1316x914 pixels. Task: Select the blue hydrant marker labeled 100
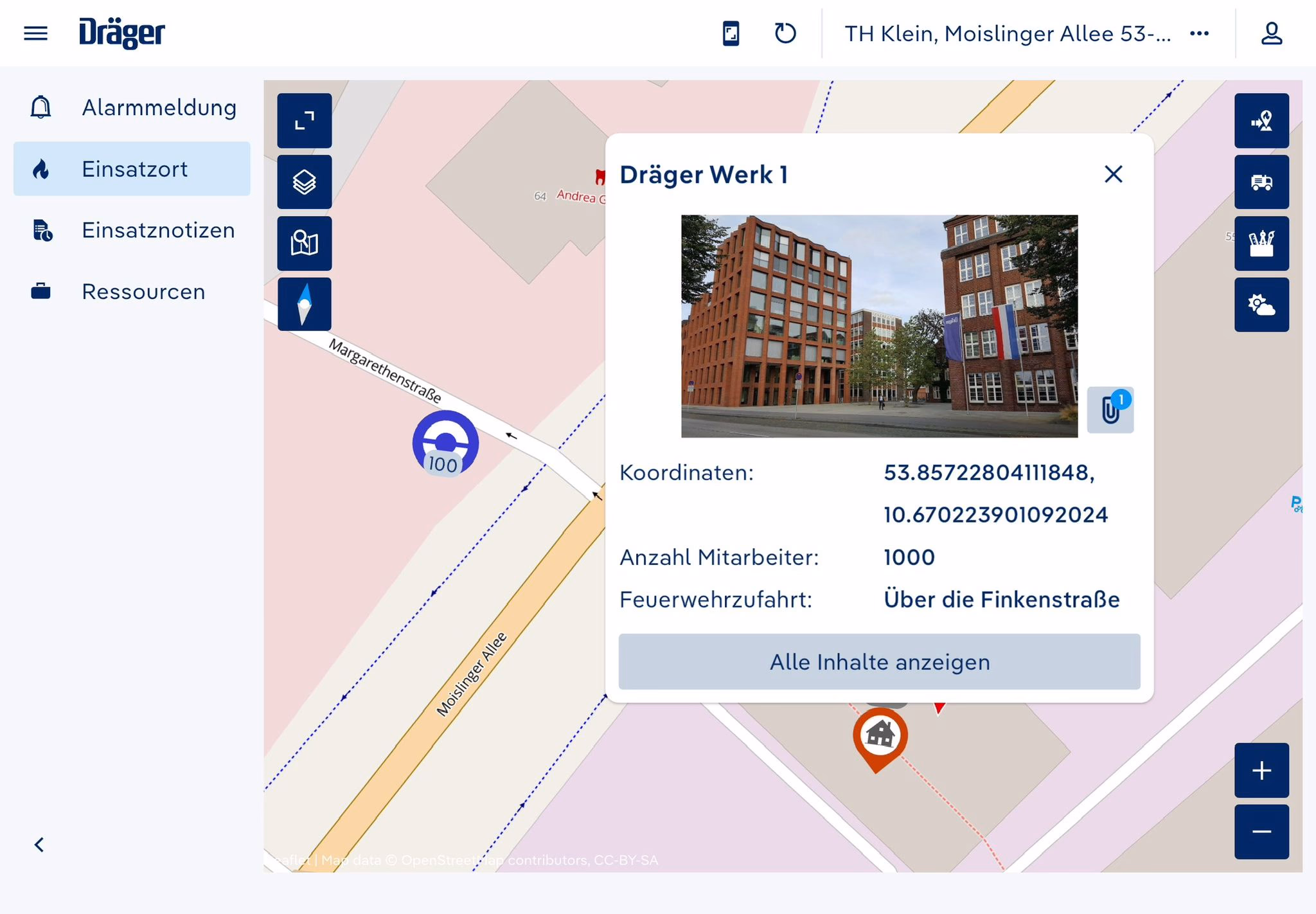[445, 443]
